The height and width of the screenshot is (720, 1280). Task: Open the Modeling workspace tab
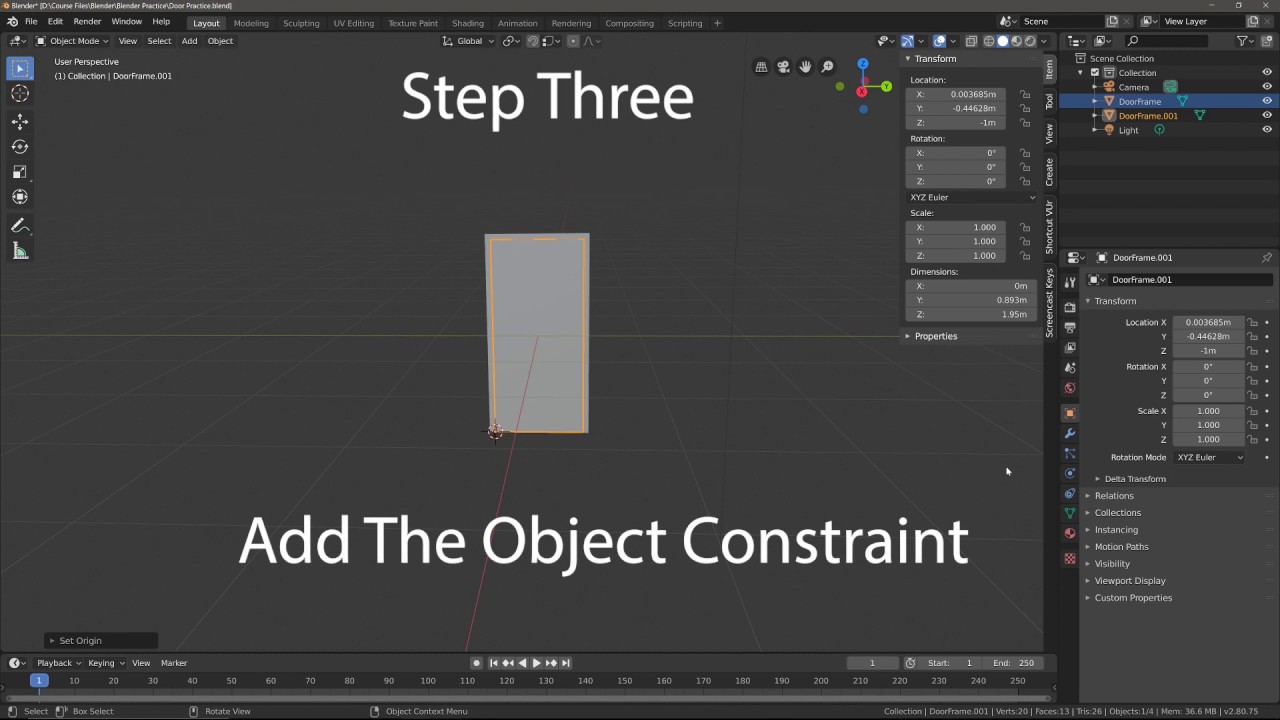(251, 22)
